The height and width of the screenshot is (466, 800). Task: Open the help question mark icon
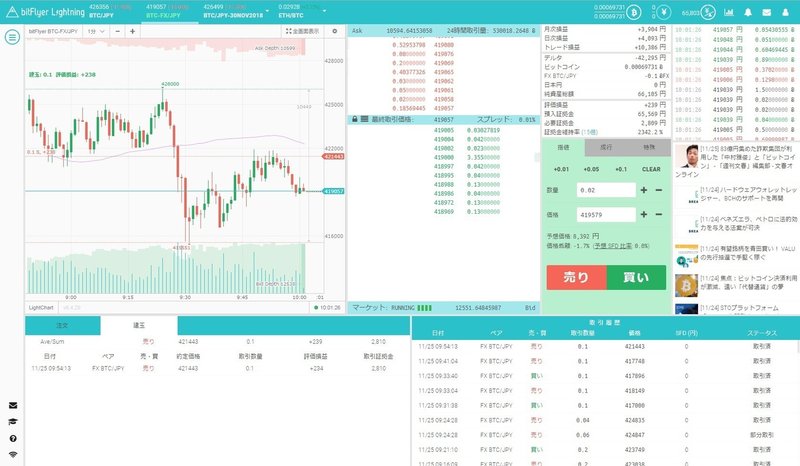point(13,438)
